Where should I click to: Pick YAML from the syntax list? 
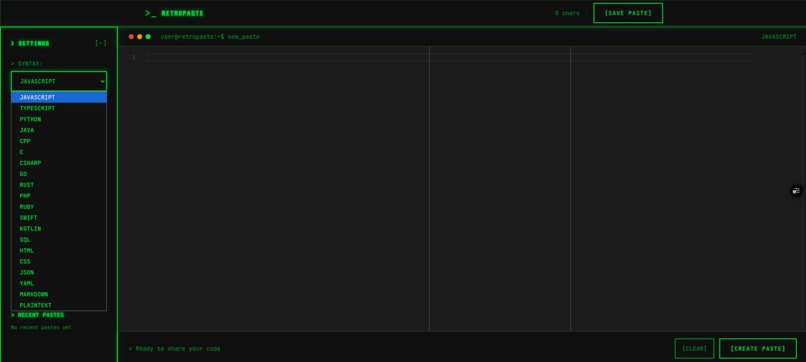point(59,283)
